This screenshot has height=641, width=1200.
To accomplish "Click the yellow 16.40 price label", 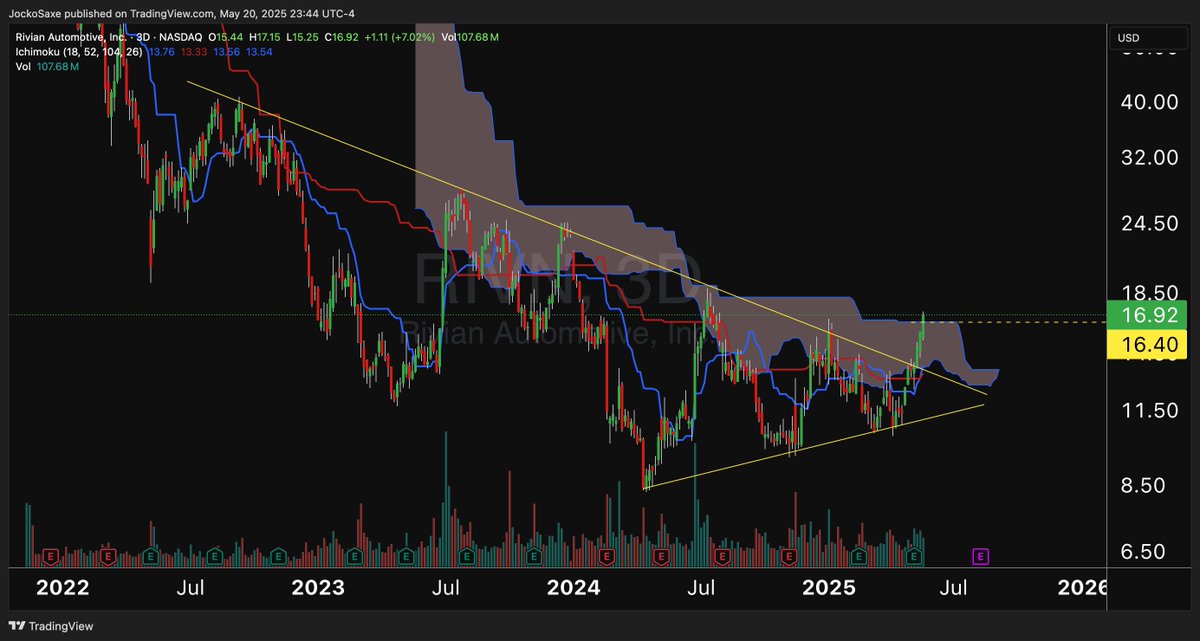I will click(1147, 346).
